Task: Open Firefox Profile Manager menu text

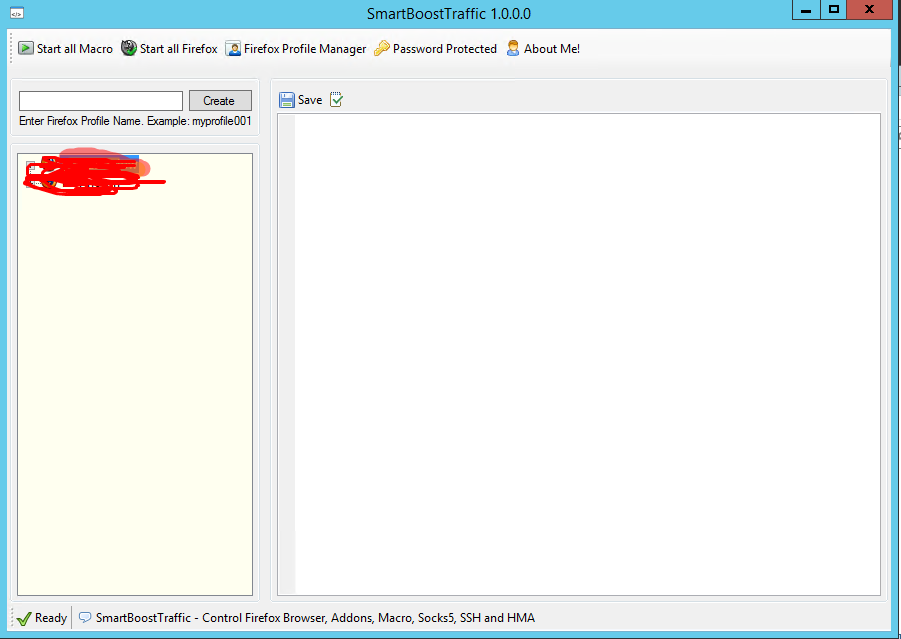Action: click(305, 49)
